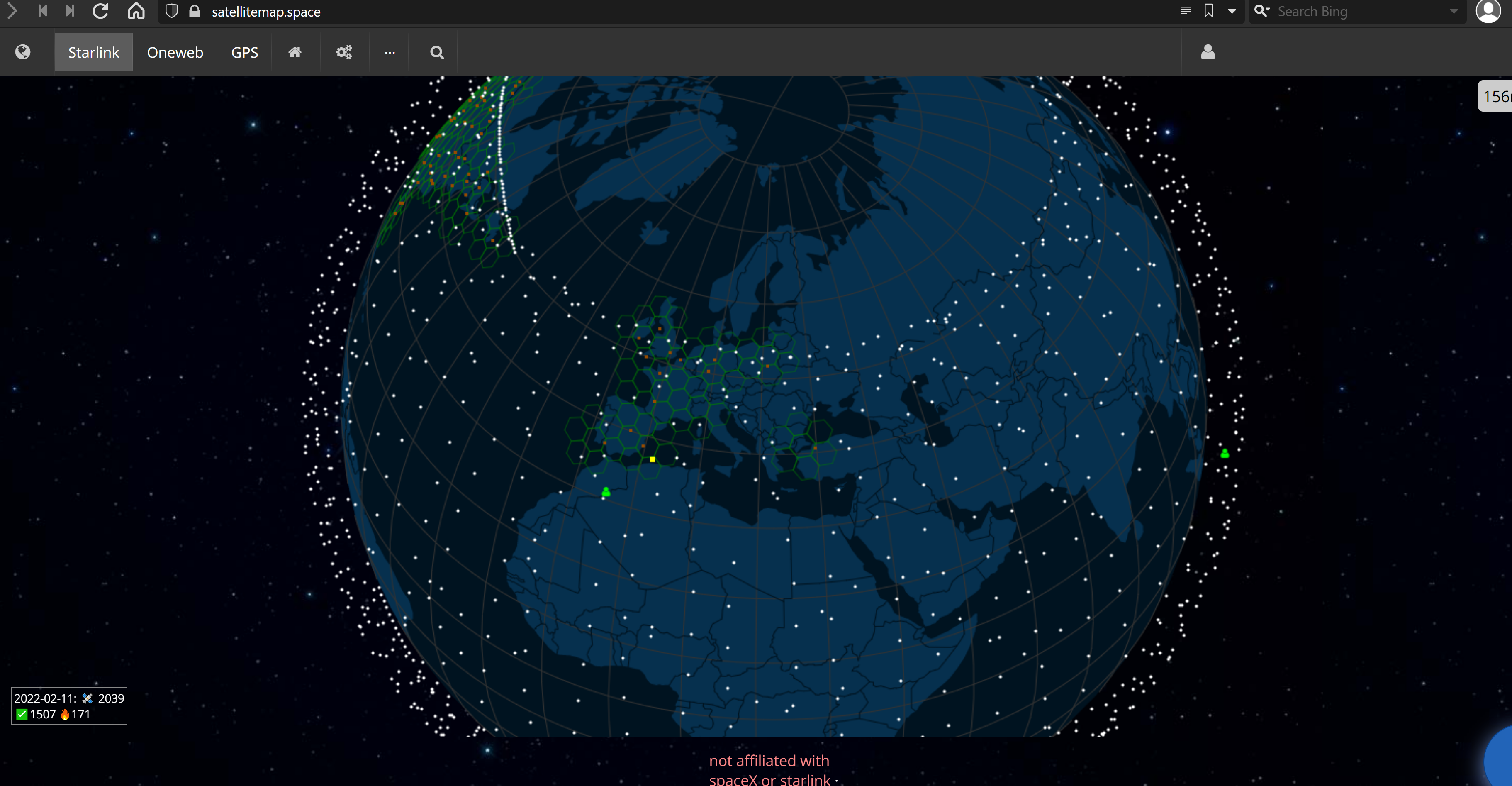Click the green marker at globe's right edge

1225,453
